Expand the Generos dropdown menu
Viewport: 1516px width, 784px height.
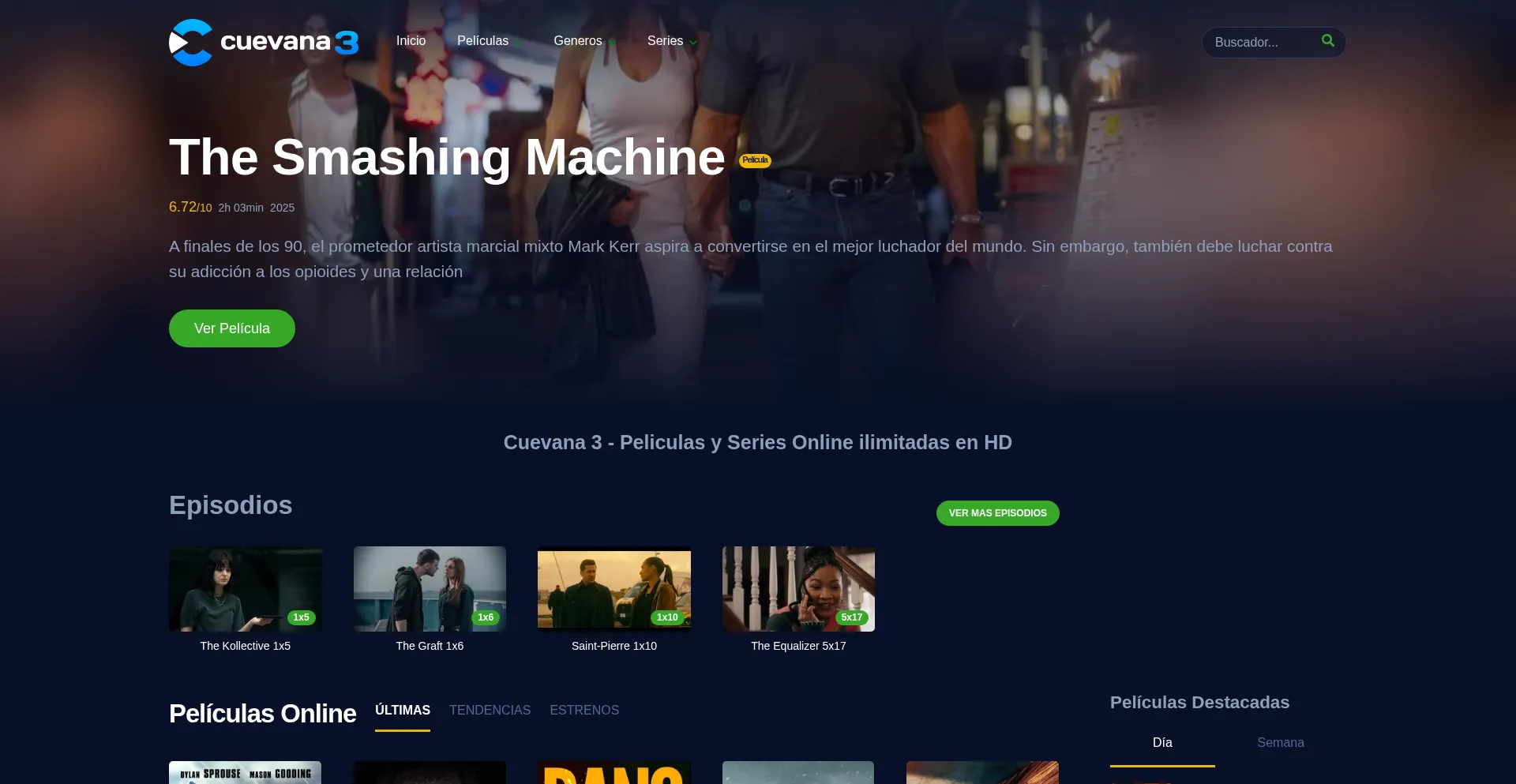point(584,41)
